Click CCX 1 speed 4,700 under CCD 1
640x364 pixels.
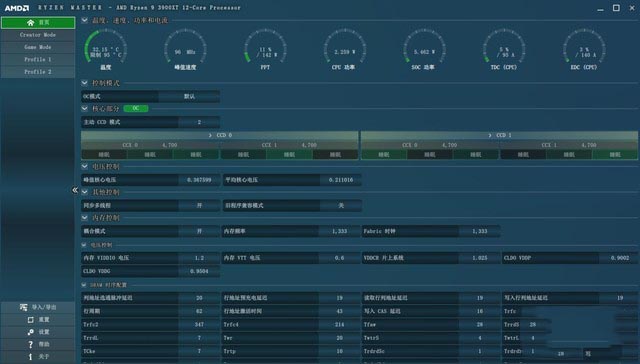point(589,145)
